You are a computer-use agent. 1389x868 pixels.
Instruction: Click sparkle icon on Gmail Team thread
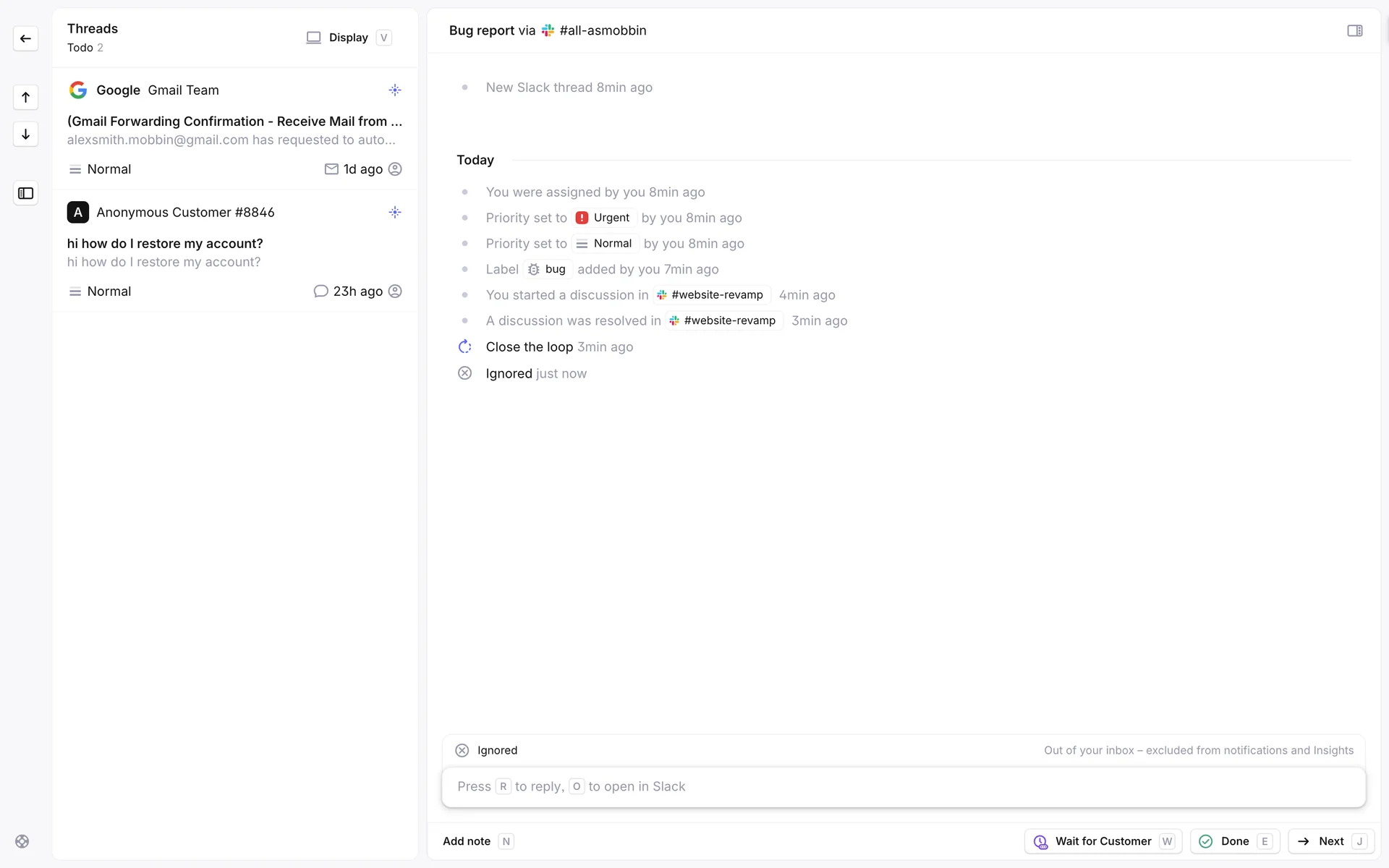click(394, 90)
